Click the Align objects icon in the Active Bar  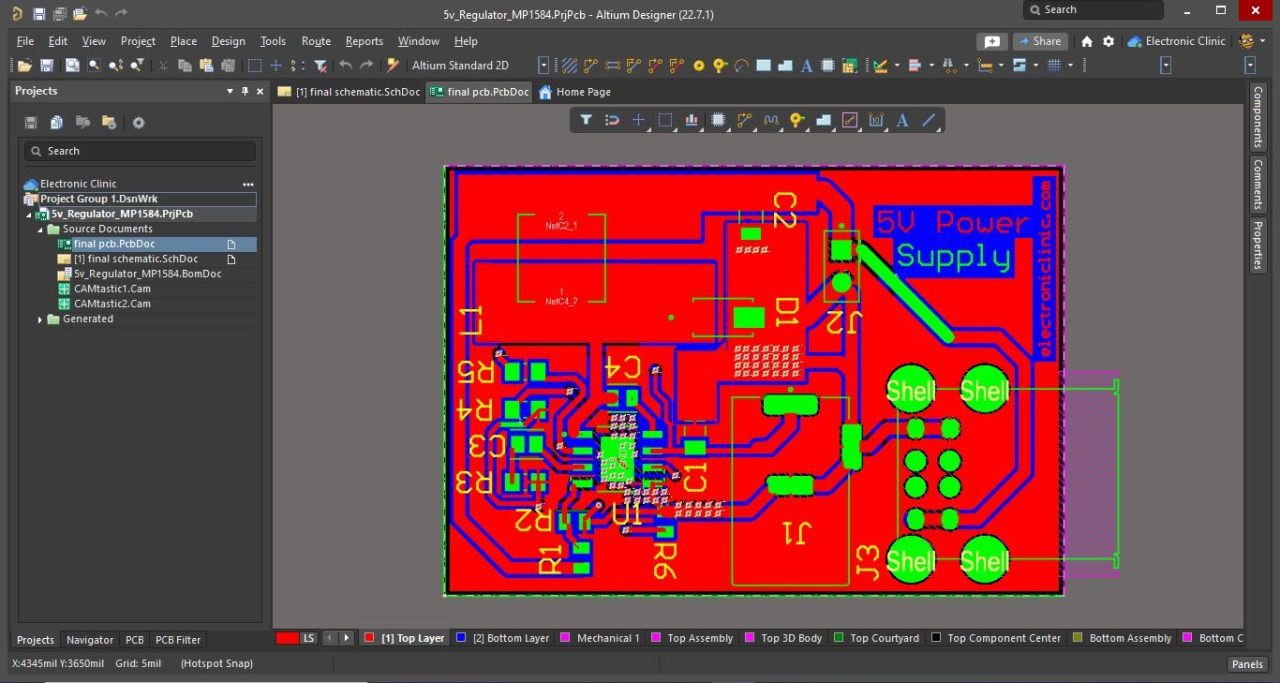(x=691, y=120)
